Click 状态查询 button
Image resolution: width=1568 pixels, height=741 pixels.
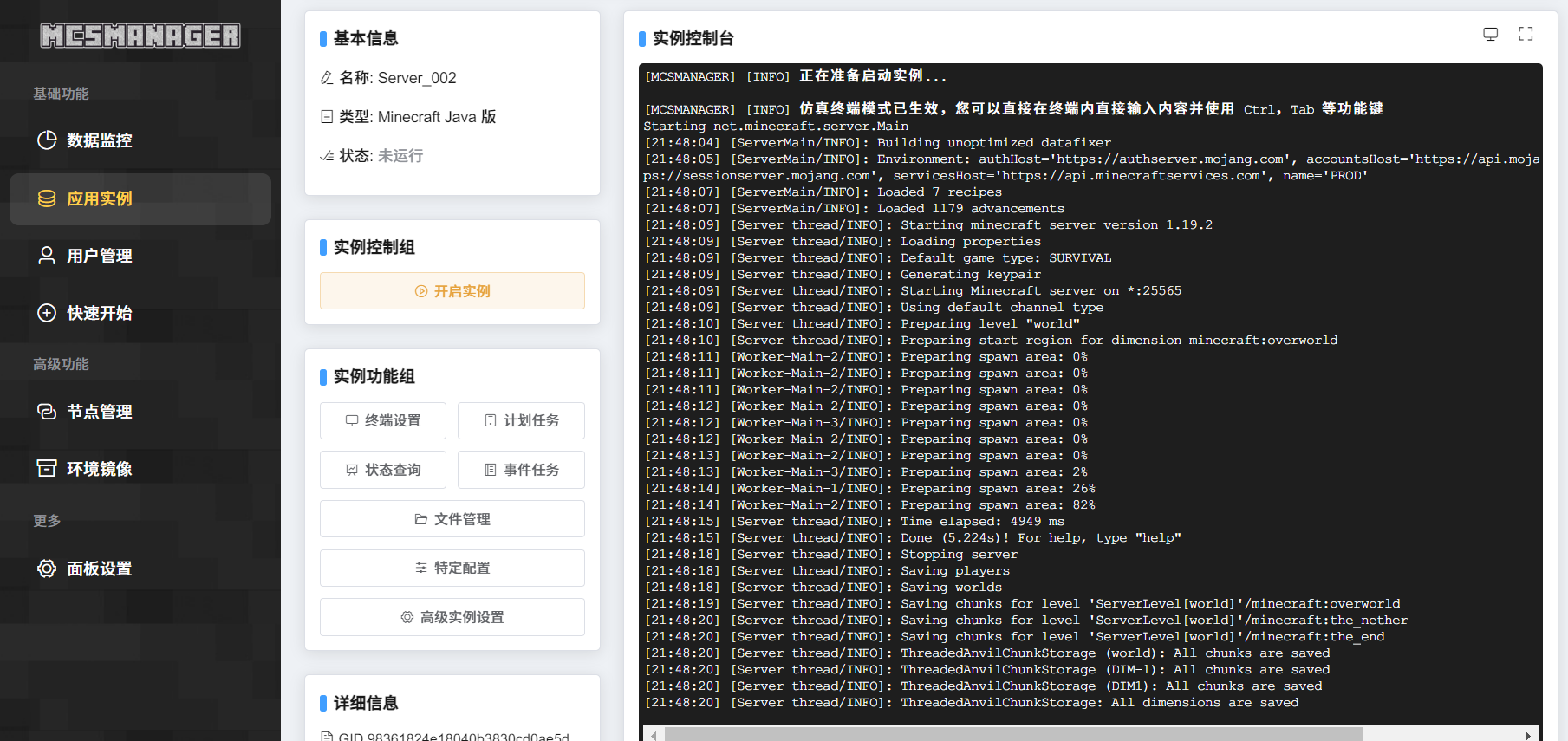coord(383,470)
